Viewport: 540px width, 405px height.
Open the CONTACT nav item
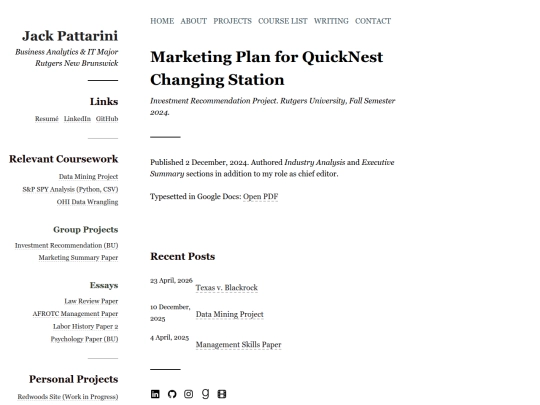coord(373,21)
